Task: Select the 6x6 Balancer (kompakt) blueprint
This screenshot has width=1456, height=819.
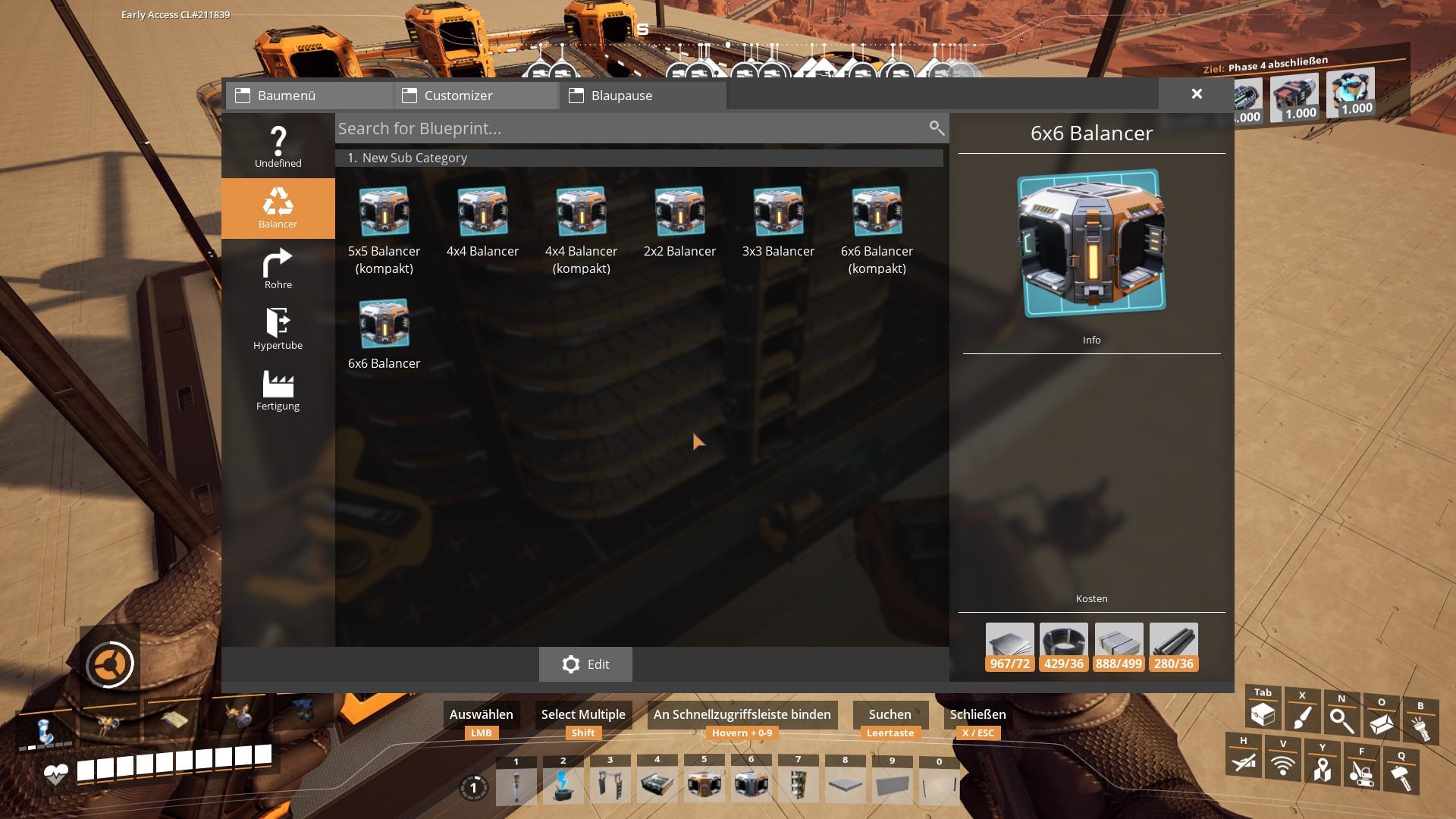Action: click(877, 231)
